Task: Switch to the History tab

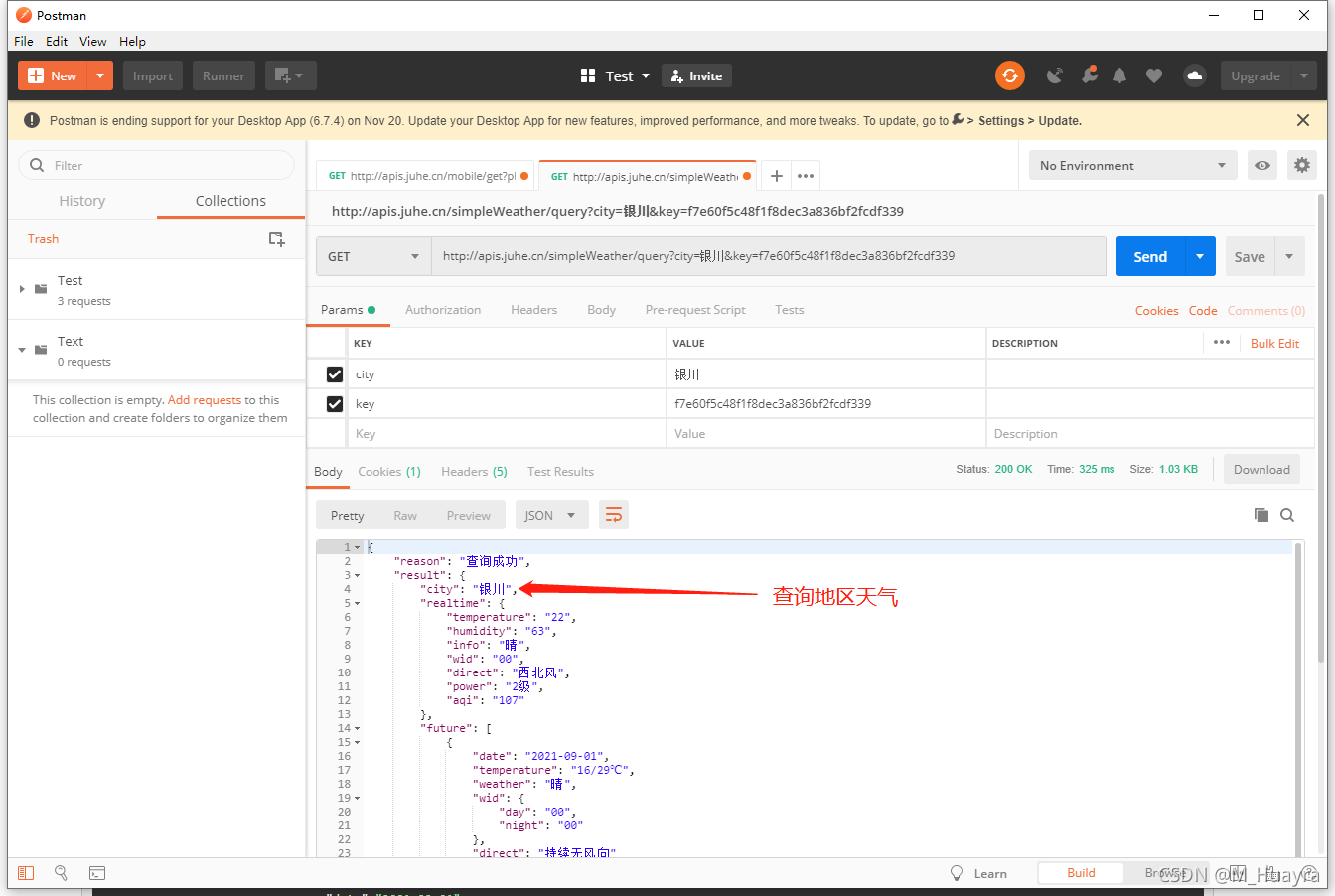Action: tap(81, 201)
